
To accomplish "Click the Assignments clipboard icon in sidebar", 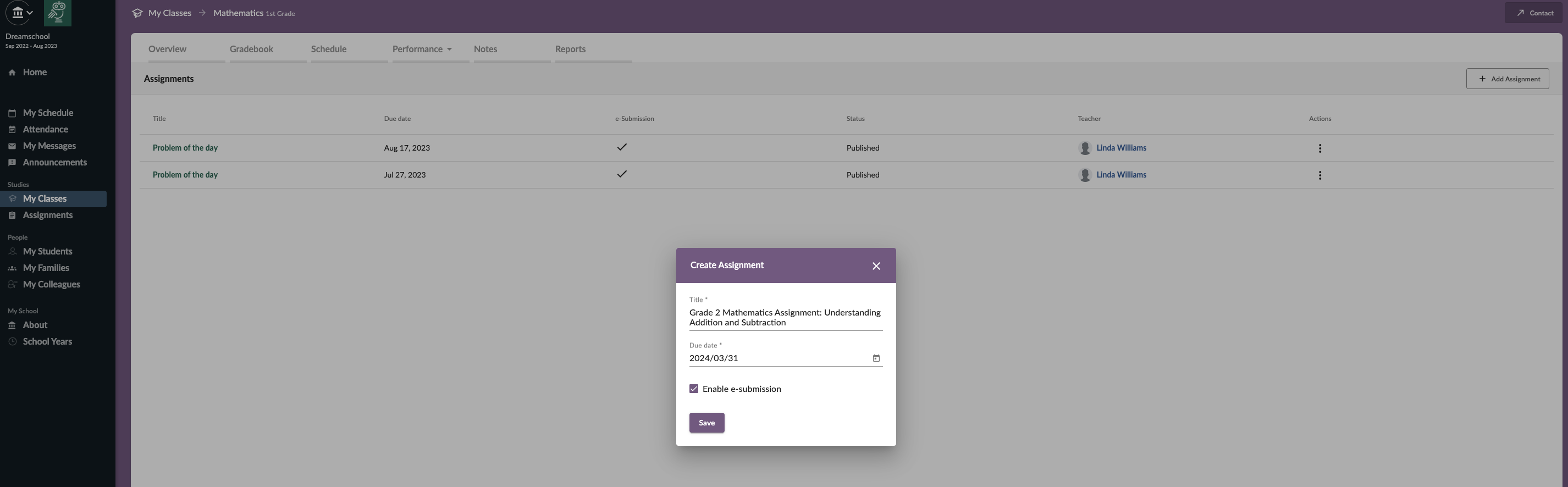I will (12, 215).
